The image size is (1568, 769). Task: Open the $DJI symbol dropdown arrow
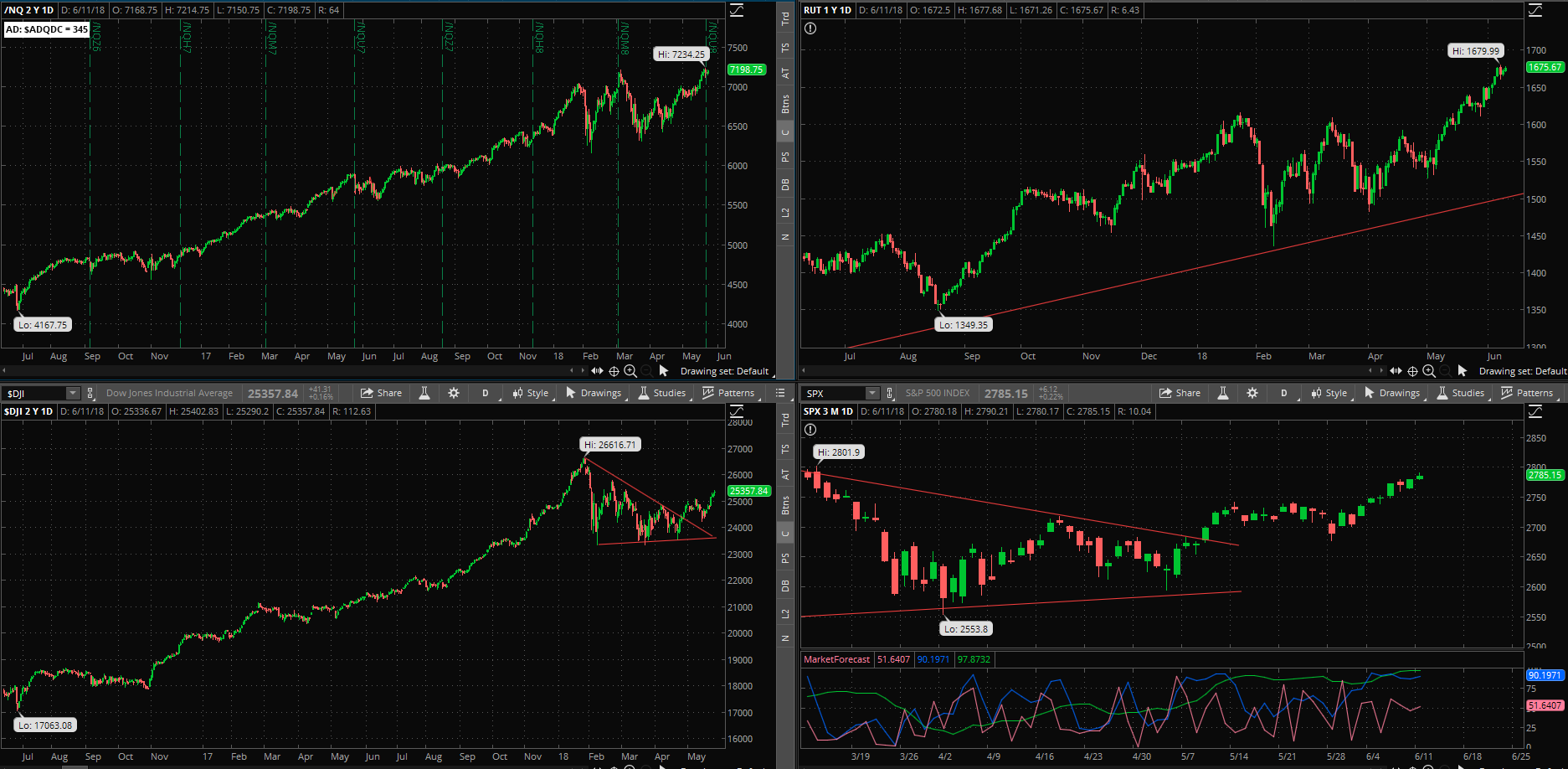[x=73, y=393]
